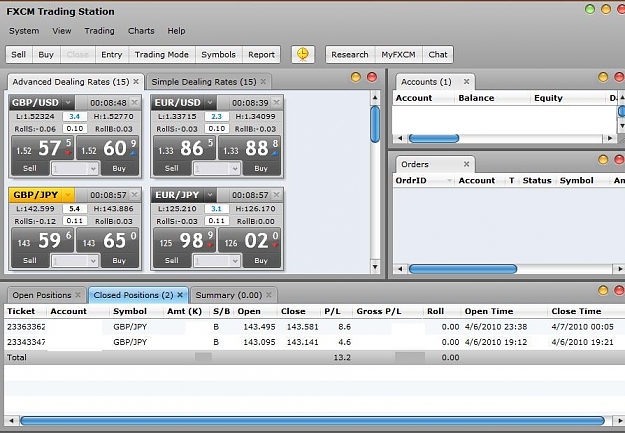Open the Help menu
This screenshot has width=625, height=433.
[x=176, y=31]
